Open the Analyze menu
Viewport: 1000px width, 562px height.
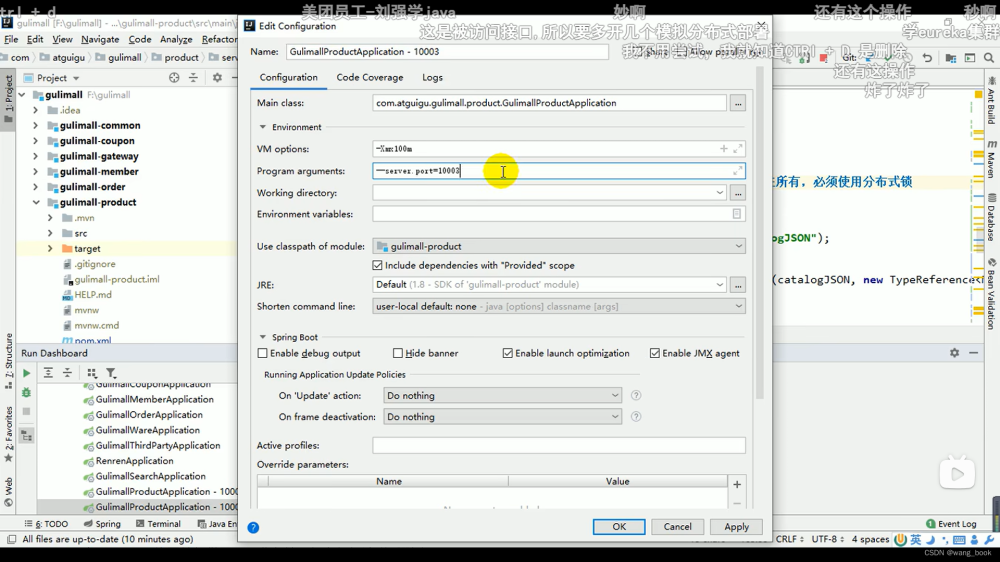point(176,40)
